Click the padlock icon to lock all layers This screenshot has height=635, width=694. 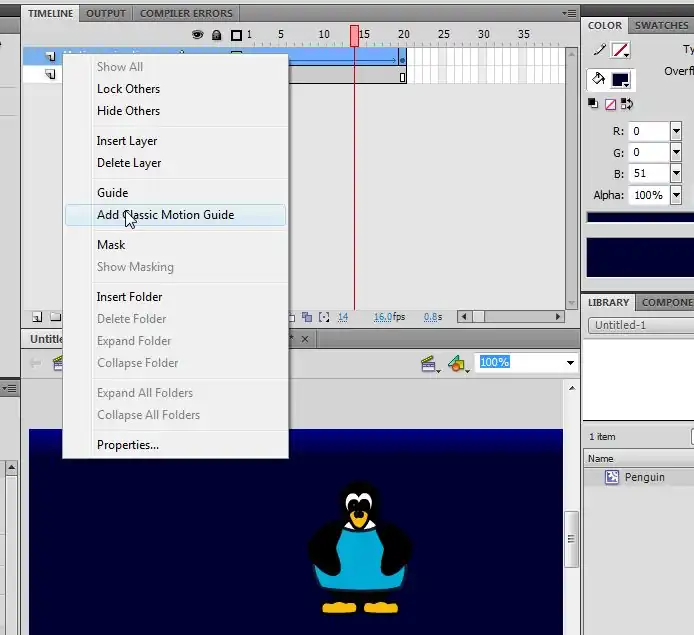pyautogui.click(x=216, y=35)
